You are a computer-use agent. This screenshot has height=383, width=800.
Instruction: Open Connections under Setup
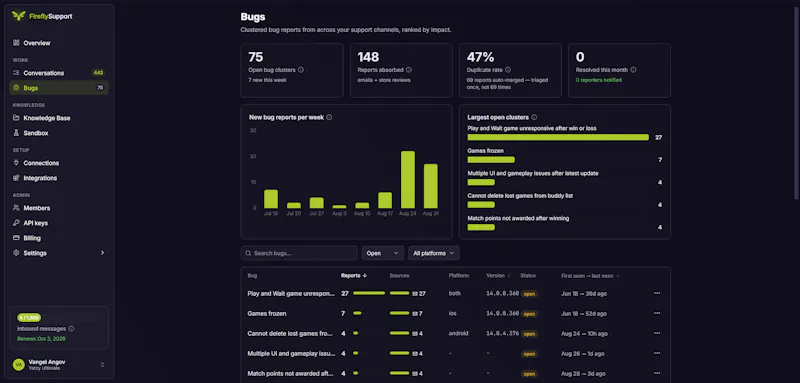click(x=59, y=163)
